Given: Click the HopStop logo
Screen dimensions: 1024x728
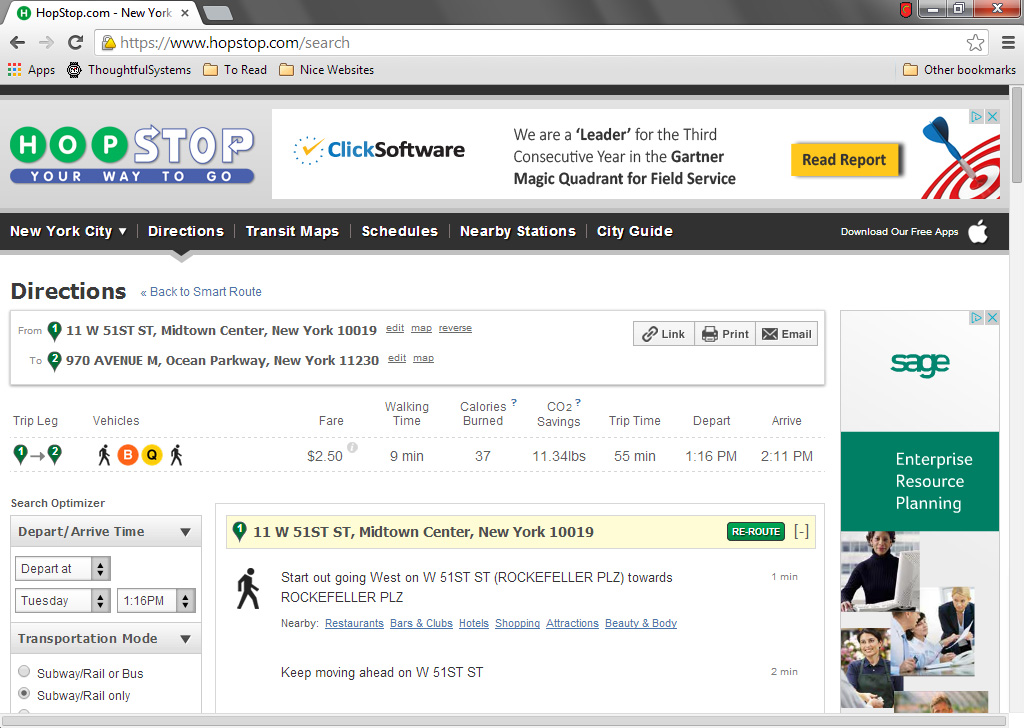Looking at the screenshot, I should coord(132,154).
